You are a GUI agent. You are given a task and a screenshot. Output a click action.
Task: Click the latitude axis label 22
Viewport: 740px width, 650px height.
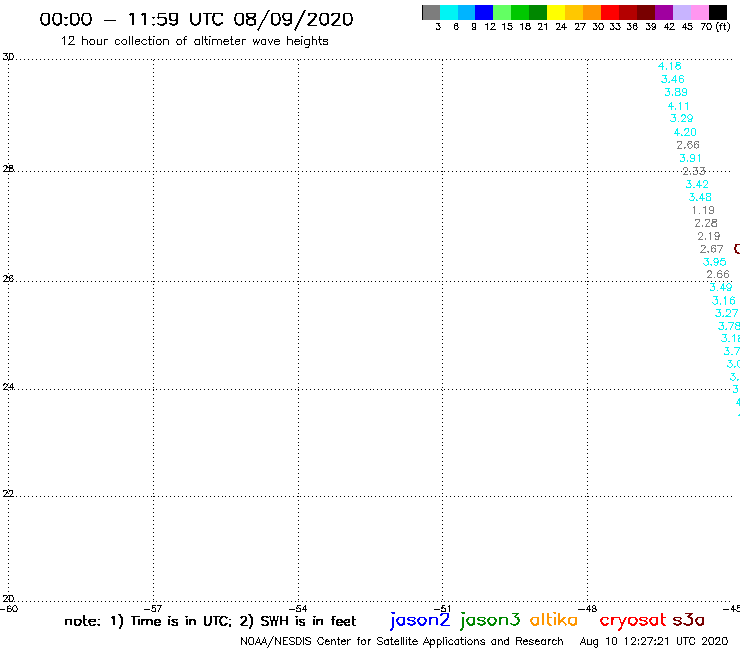pos(8,494)
